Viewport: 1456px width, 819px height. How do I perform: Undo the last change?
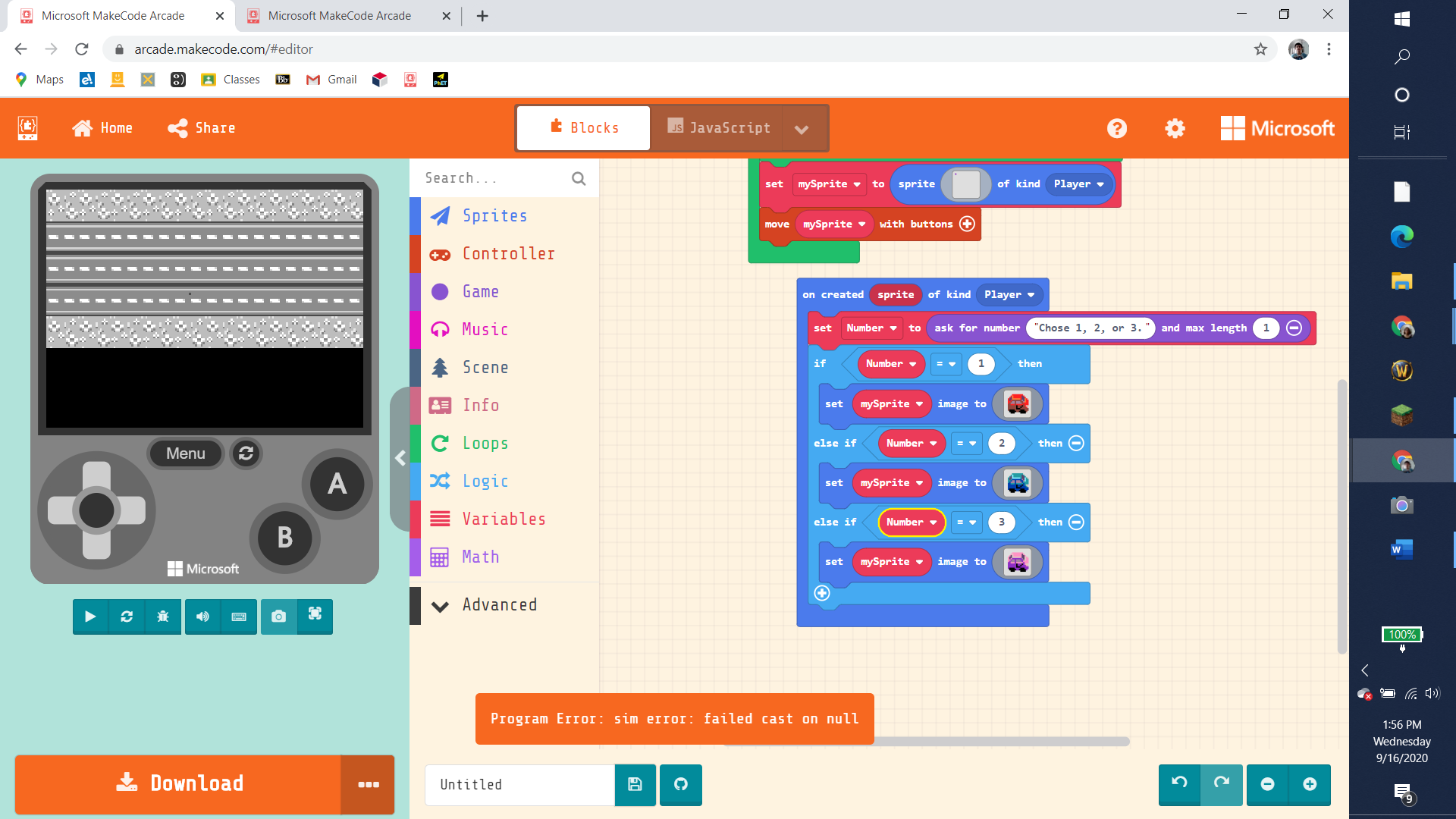pos(1179,783)
